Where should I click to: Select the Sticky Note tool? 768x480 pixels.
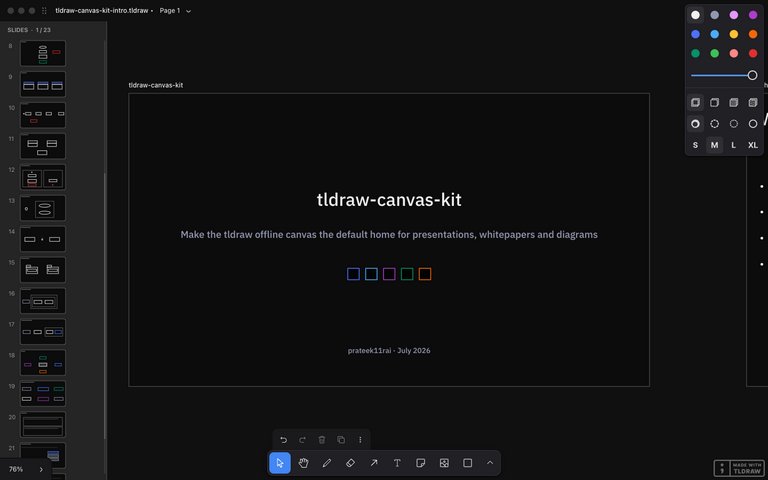[421, 463]
